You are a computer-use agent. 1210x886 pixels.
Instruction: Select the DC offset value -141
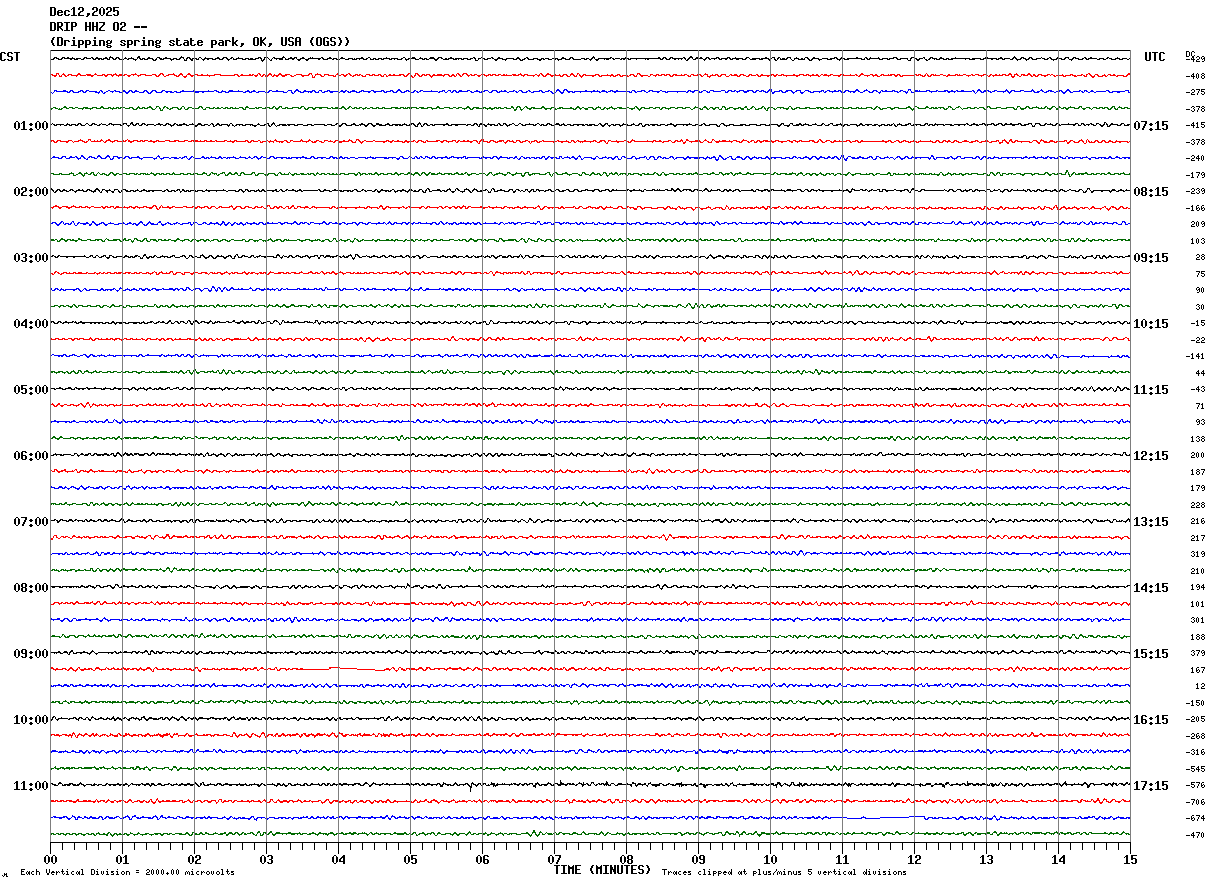[x=1195, y=356]
